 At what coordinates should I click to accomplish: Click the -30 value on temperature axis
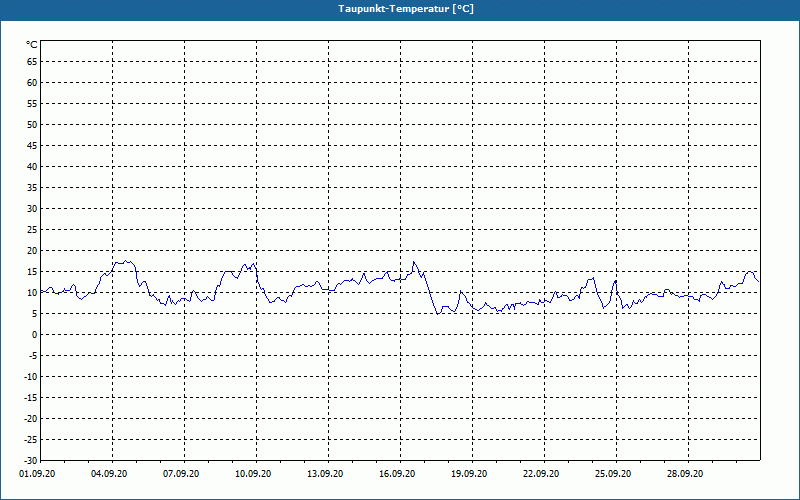coord(31,461)
